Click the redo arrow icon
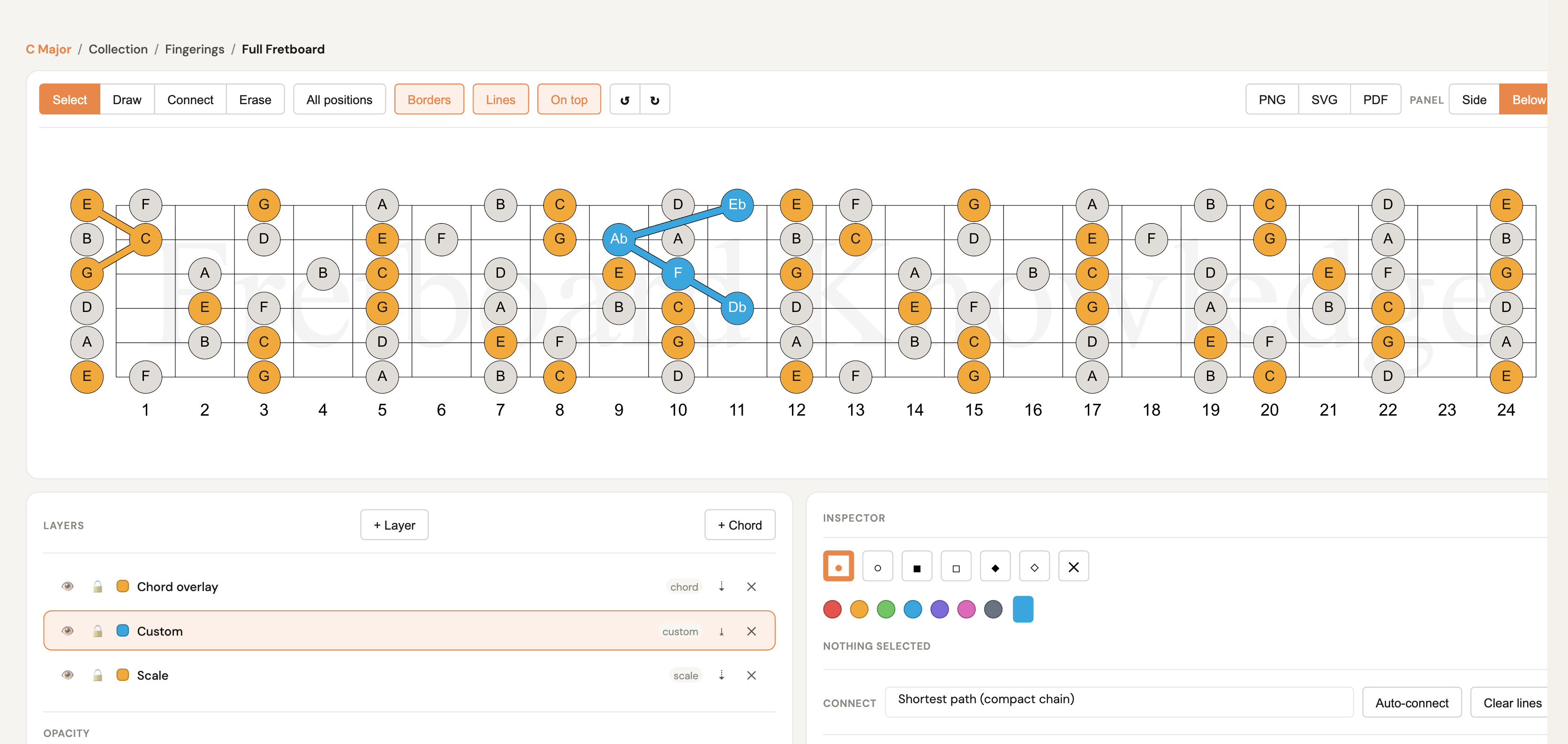 click(655, 100)
